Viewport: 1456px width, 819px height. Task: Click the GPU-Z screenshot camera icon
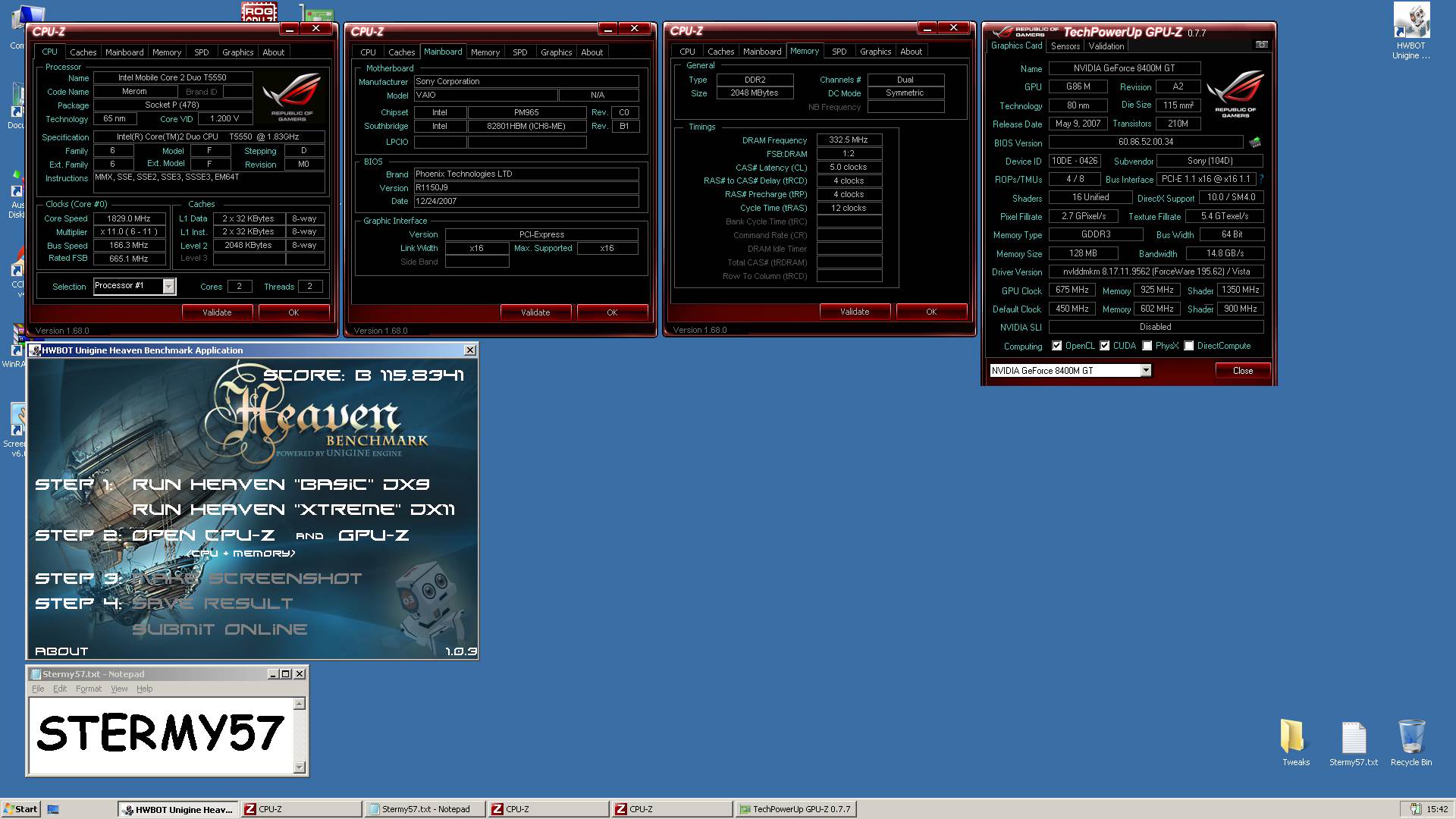tap(1261, 45)
